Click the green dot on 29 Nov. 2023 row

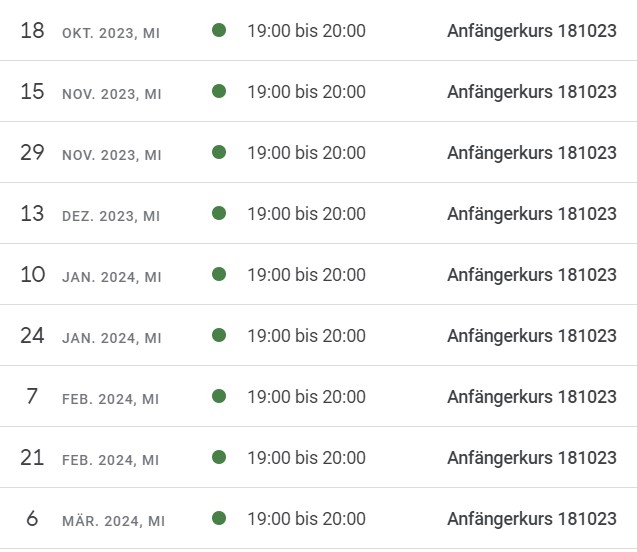(219, 152)
